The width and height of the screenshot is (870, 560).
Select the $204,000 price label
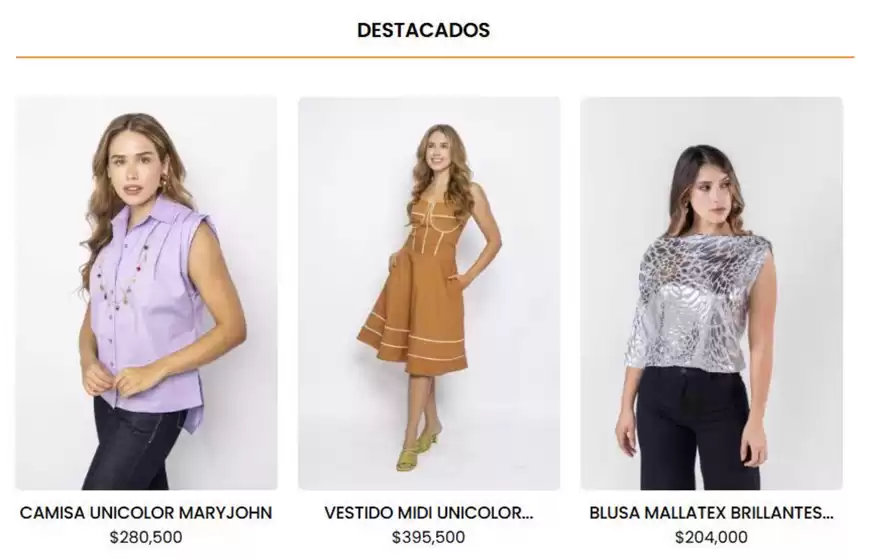[711, 537]
